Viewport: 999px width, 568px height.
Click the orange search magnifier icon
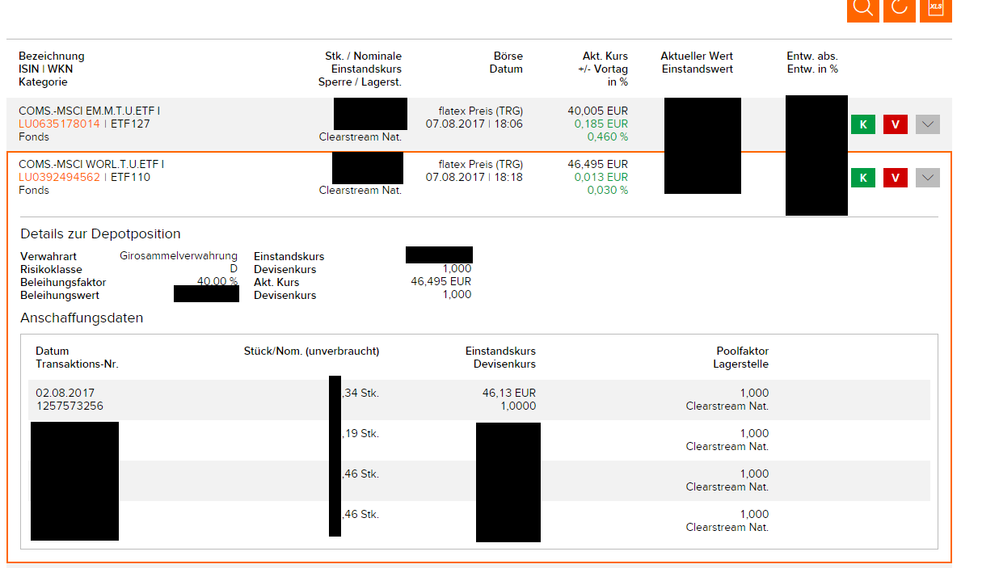coord(863,8)
